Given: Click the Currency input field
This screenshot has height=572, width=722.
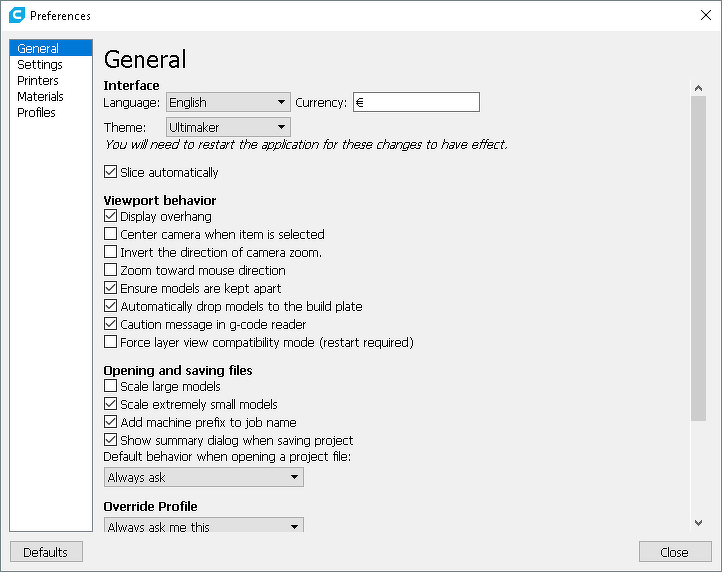Looking at the screenshot, I should 416,102.
